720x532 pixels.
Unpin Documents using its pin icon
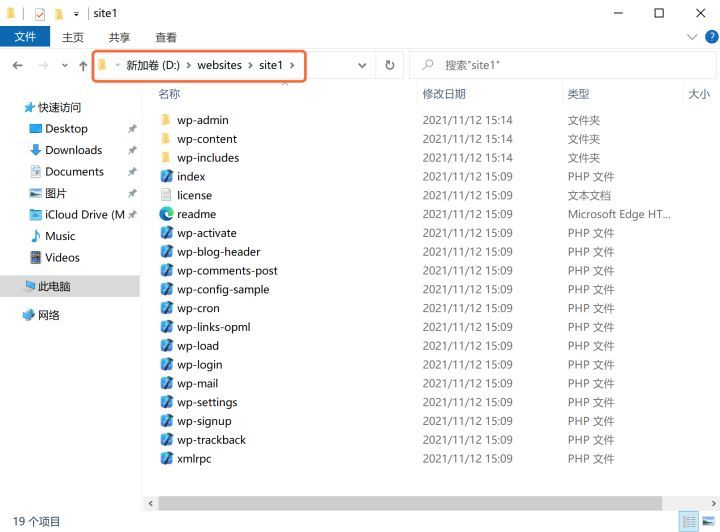(x=132, y=172)
